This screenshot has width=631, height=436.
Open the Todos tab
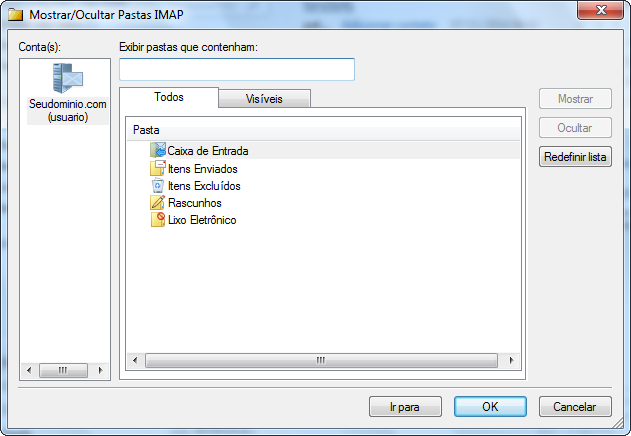(169, 97)
